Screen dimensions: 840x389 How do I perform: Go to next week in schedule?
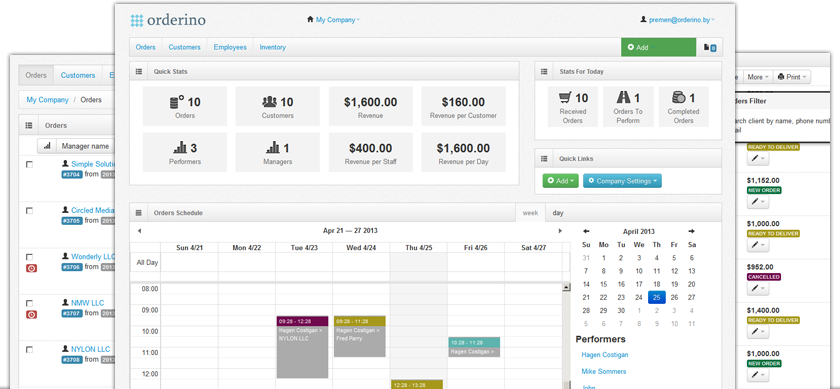(560, 231)
